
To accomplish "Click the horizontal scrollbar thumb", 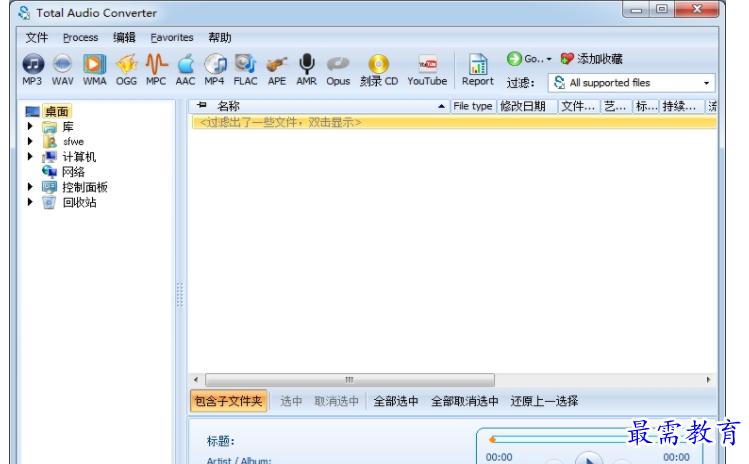I will (350, 380).
